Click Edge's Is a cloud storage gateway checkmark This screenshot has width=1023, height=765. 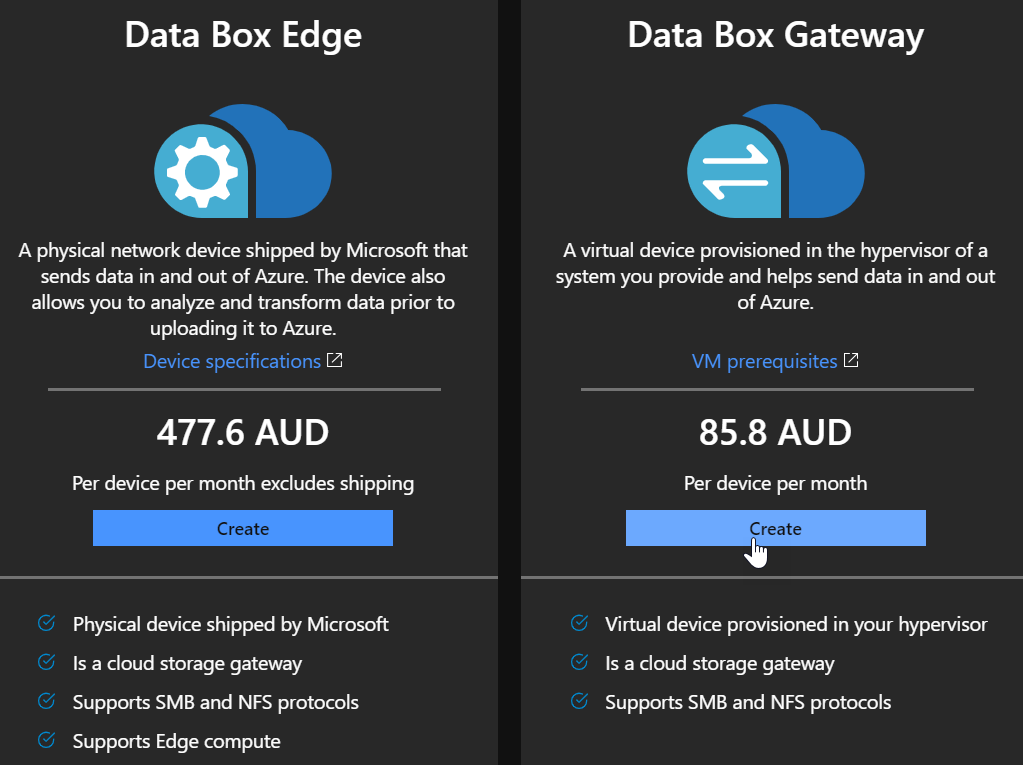[46, 662]
